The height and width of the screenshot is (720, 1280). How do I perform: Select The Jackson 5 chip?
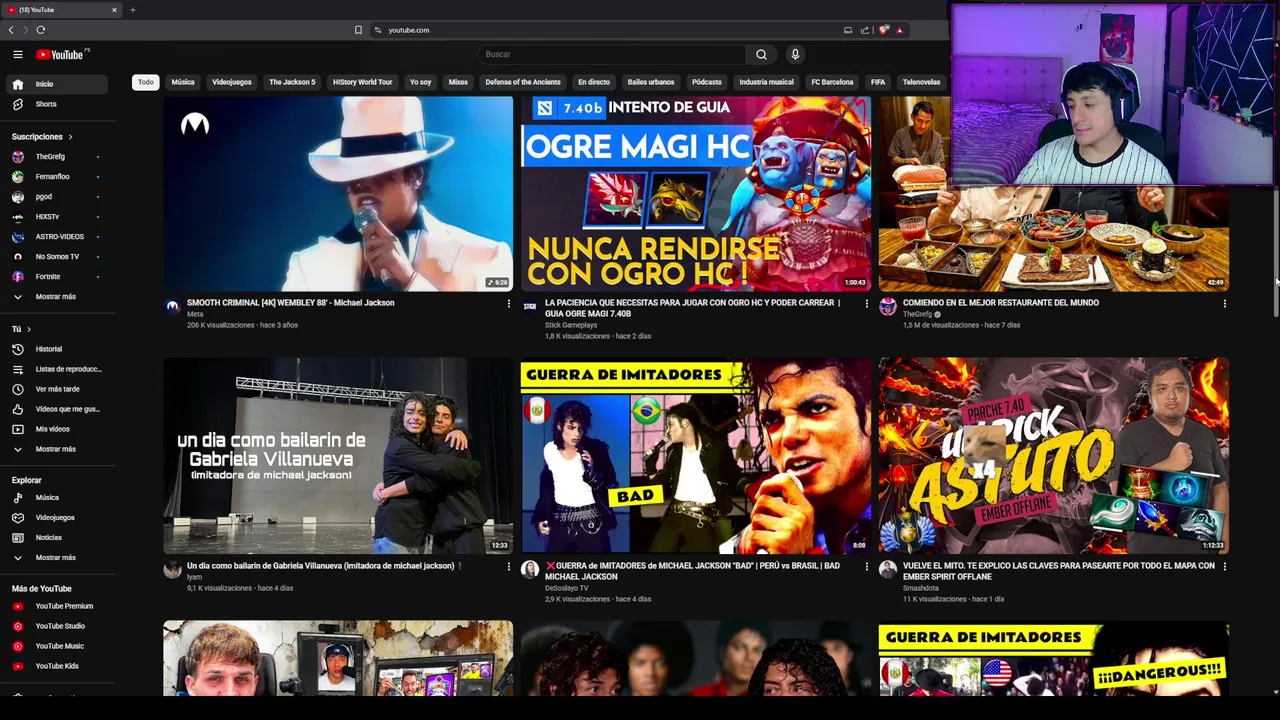pyautogui.click(x=292, y=82)
